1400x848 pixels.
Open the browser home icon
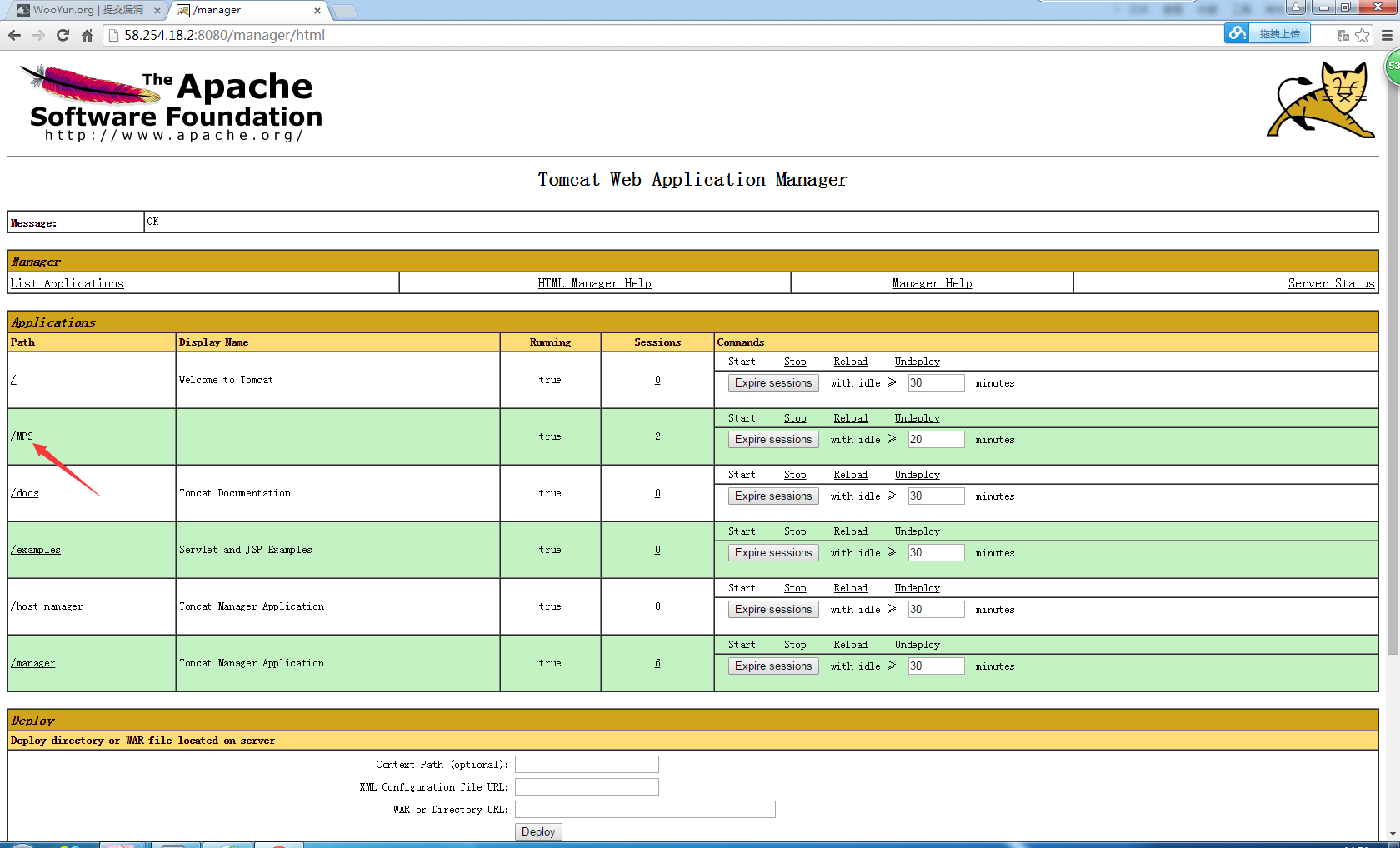coord(87,35)
